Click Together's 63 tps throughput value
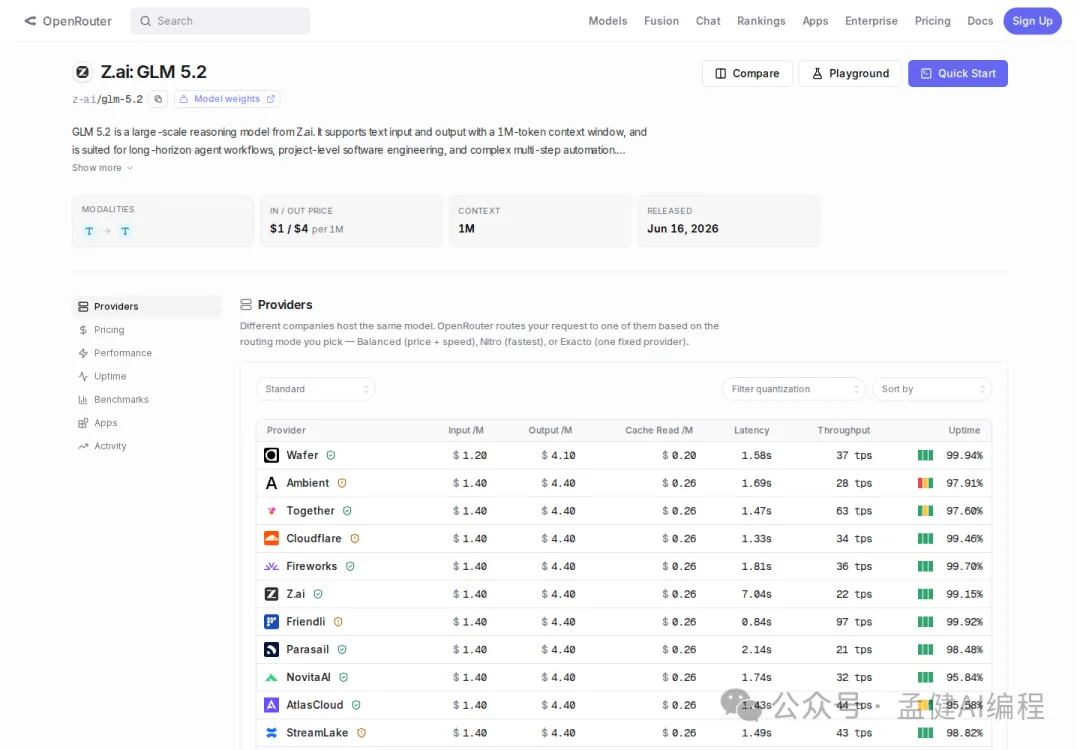The width and height of the screenshot is (1080, 750). (x=854, y=511)
